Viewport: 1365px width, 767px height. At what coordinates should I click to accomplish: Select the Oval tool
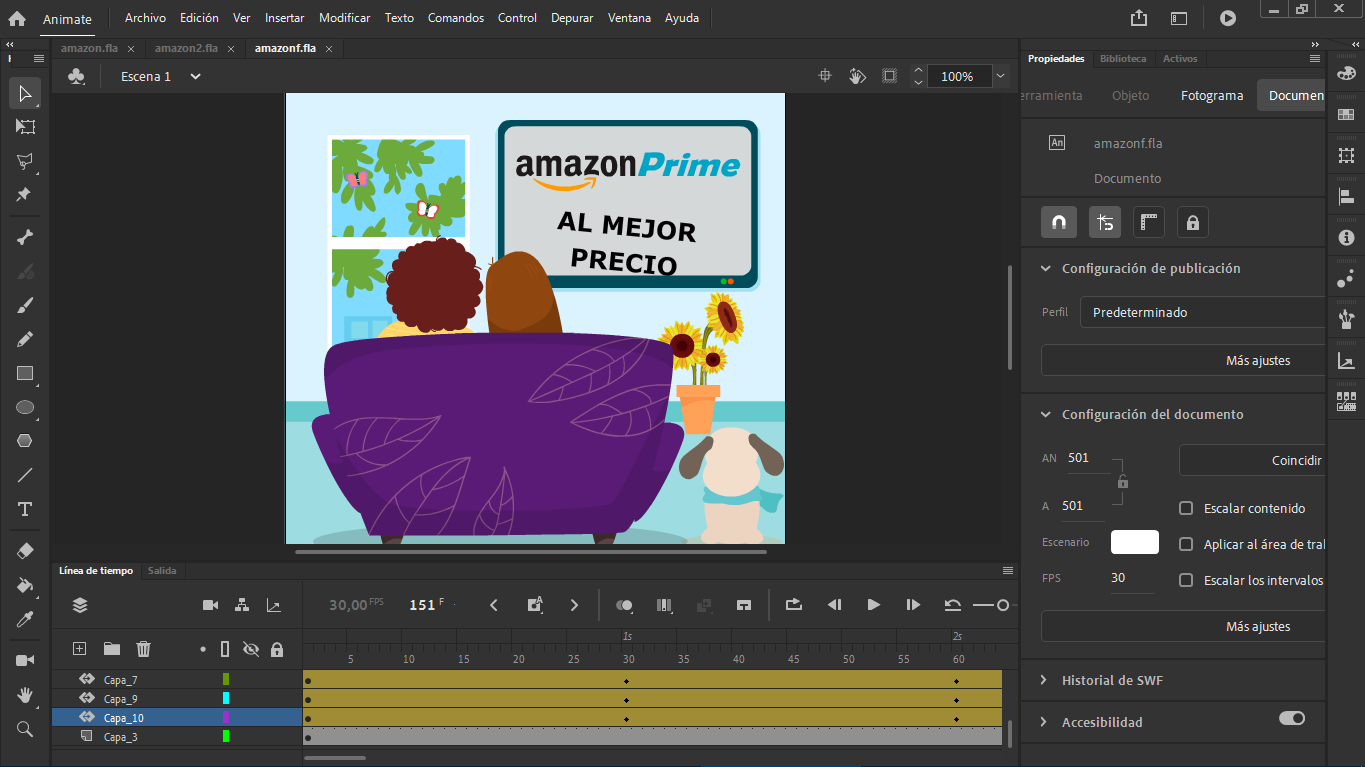click(x=25, y=407)
